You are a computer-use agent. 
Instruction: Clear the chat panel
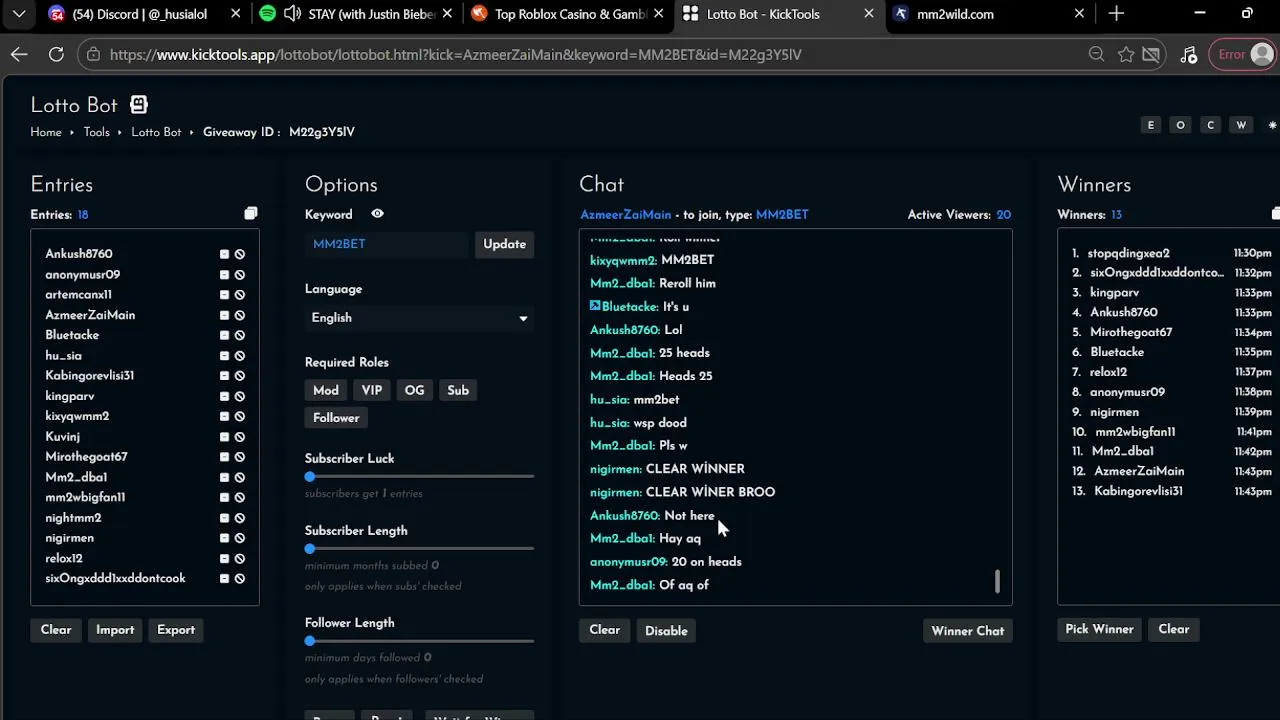tap(605, 630)
